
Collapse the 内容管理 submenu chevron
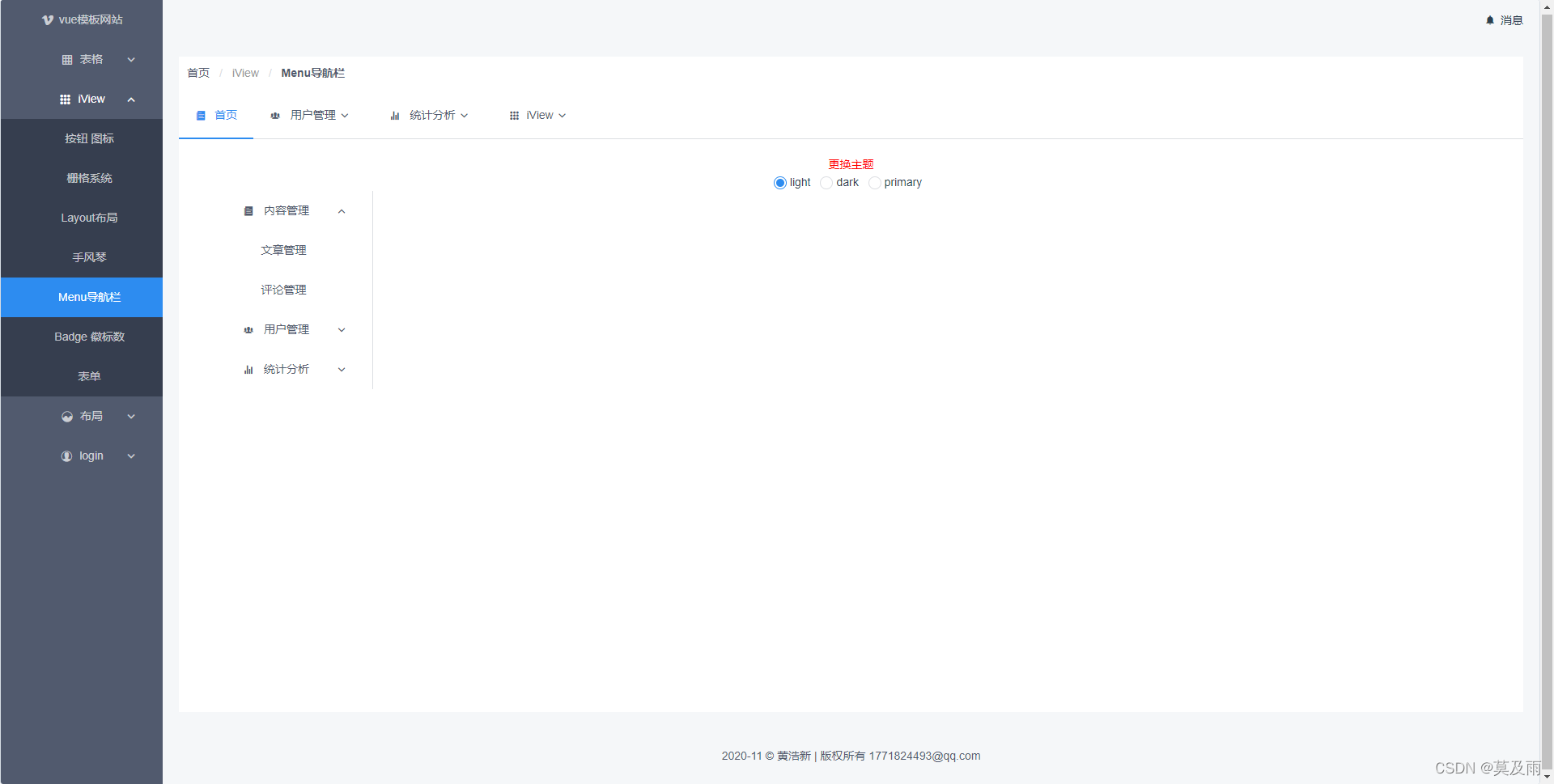342,211
